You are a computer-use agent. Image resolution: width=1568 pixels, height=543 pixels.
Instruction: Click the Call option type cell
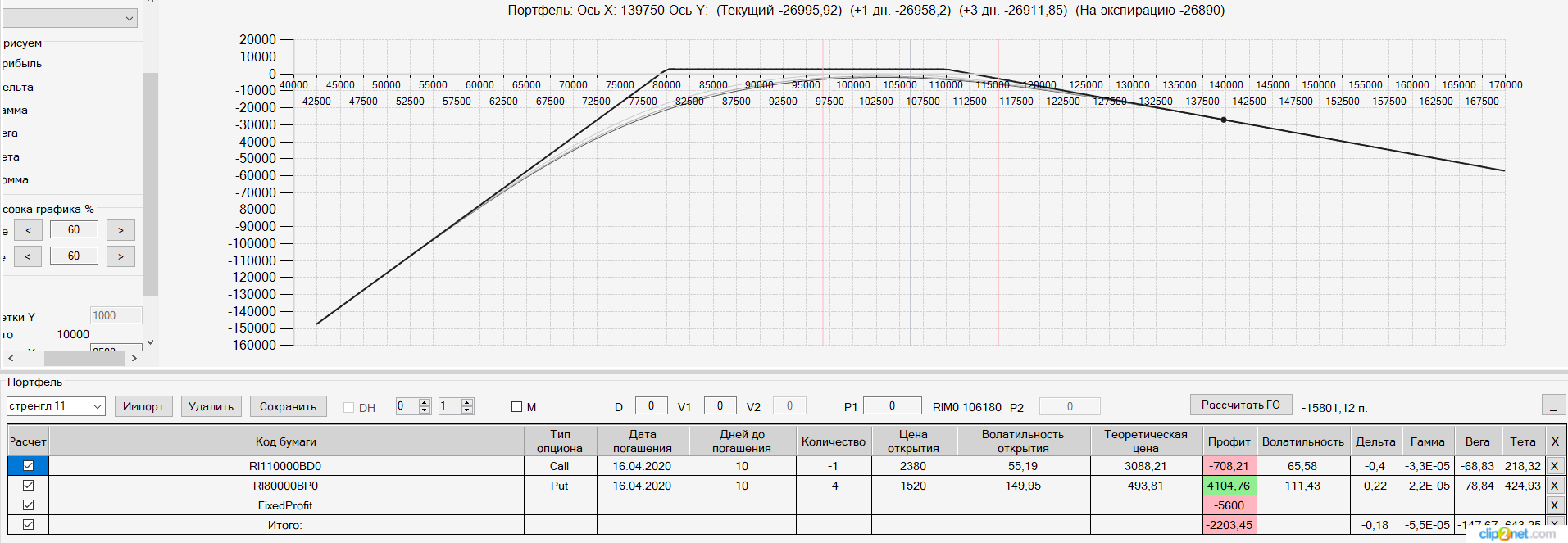click(x=560, y=466)
